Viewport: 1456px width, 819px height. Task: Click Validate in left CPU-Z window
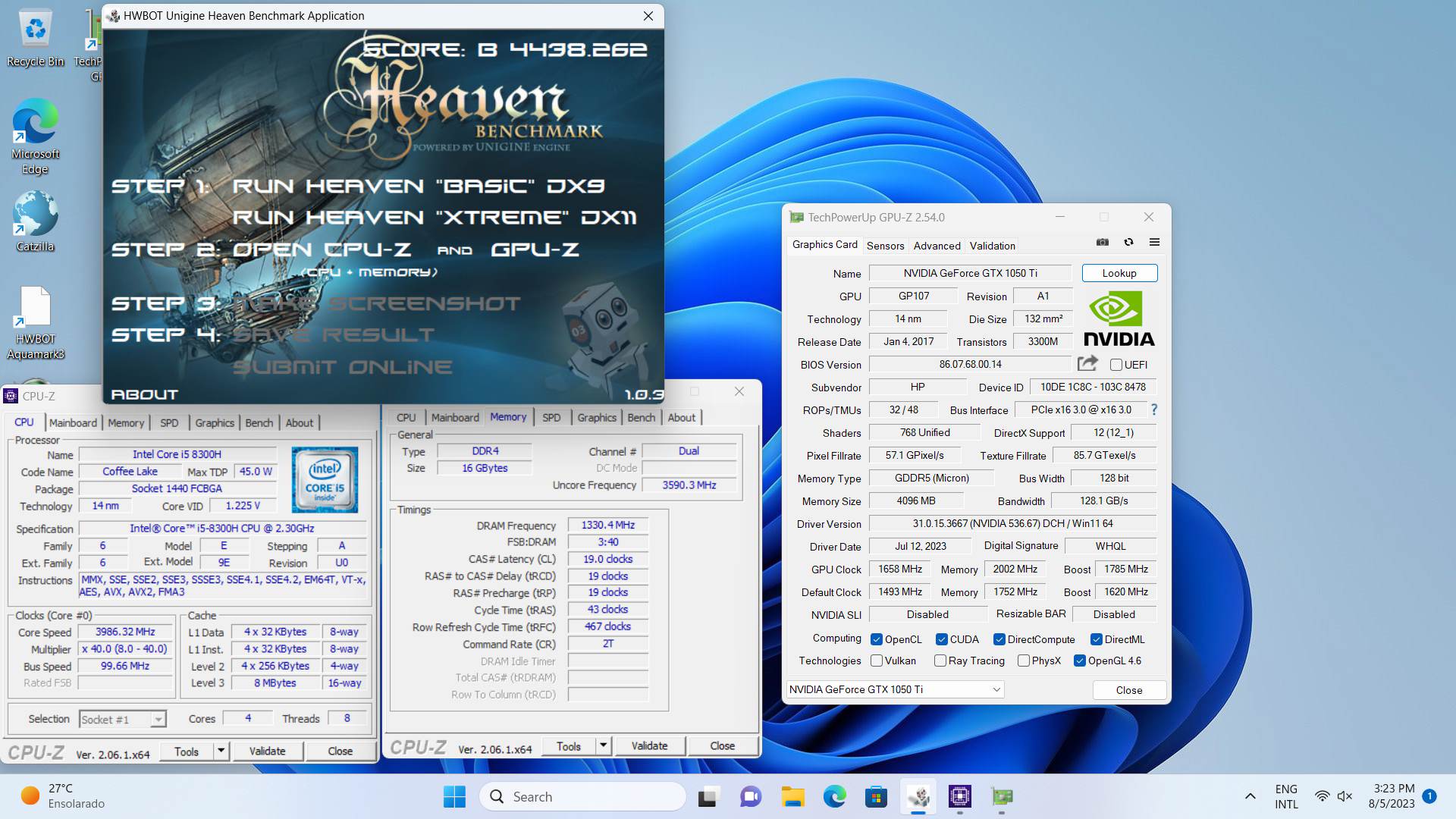tap(268, 751)
